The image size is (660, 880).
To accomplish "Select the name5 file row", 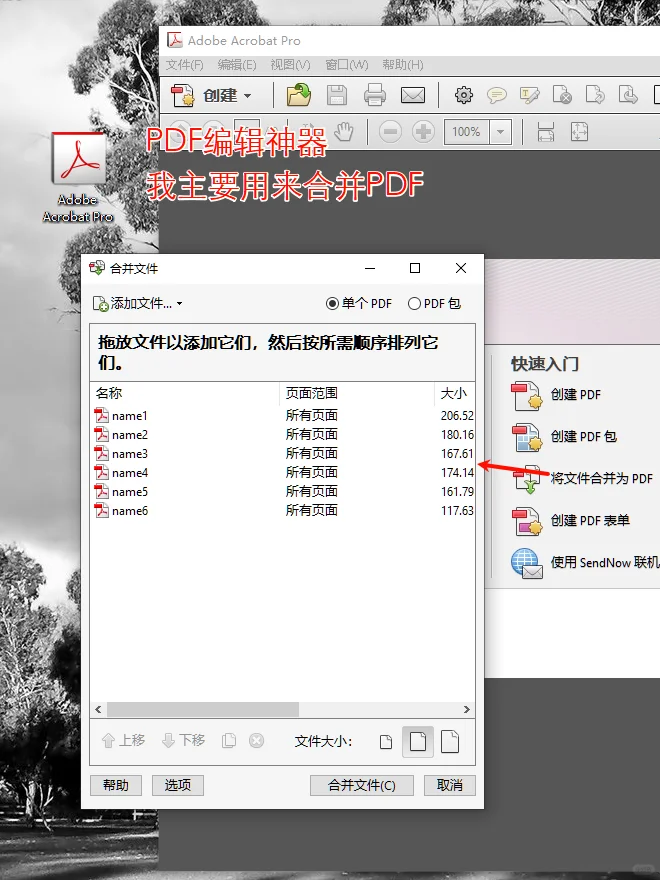I will click(x=282, y=492).
